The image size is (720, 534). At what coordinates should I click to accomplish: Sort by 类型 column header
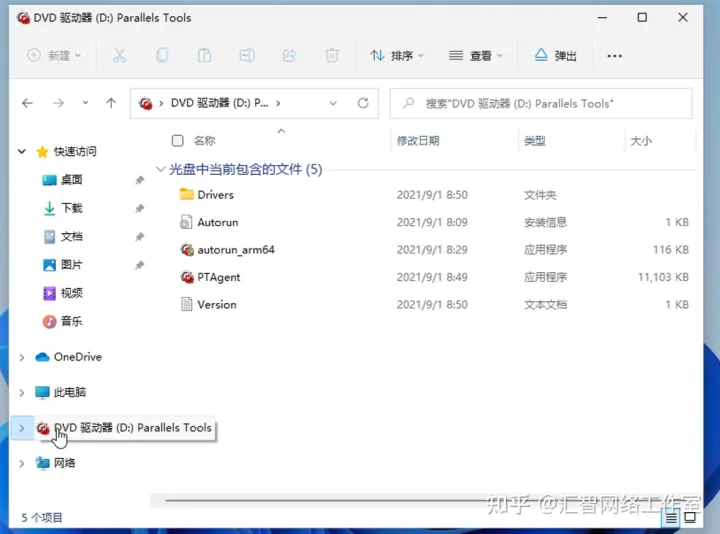(535, 141)
